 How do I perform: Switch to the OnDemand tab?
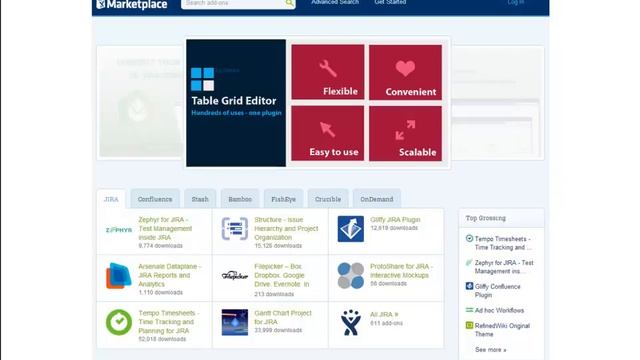point(377,199)
